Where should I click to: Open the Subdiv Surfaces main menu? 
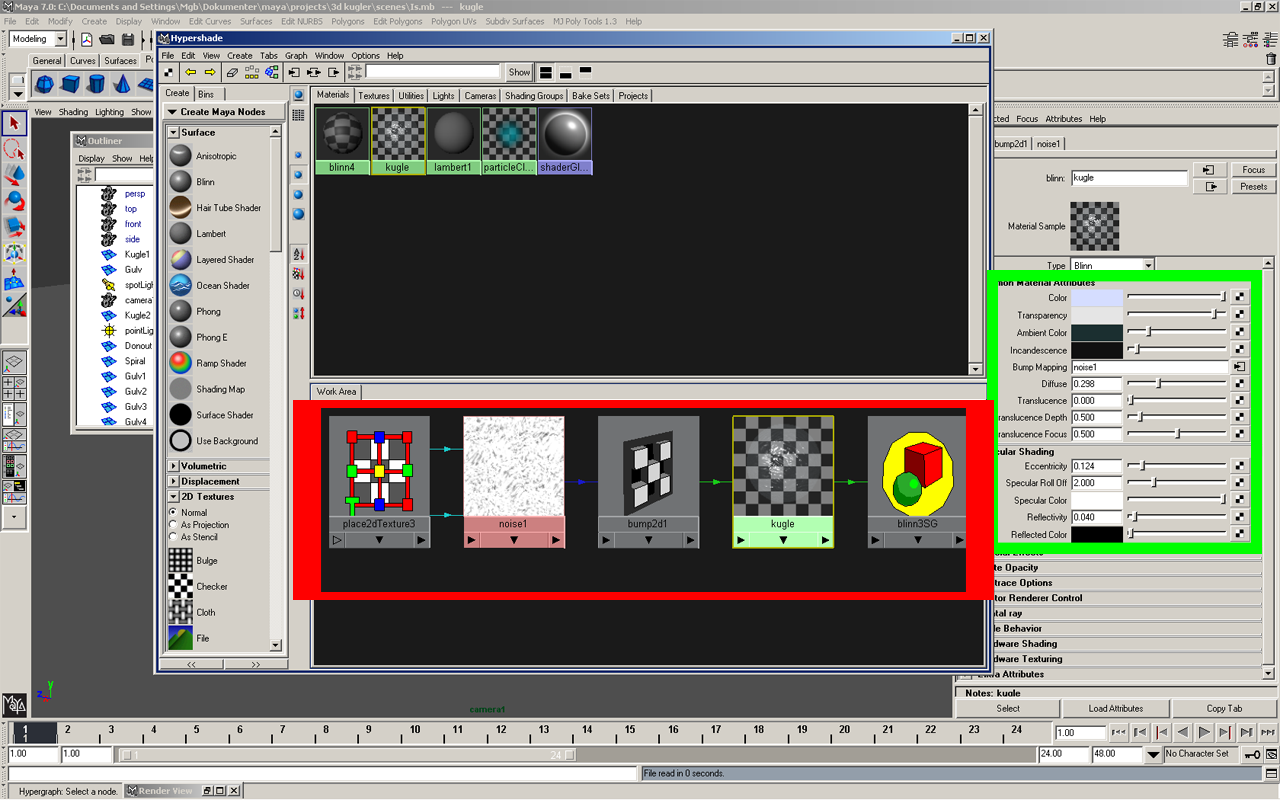(514, 21)
